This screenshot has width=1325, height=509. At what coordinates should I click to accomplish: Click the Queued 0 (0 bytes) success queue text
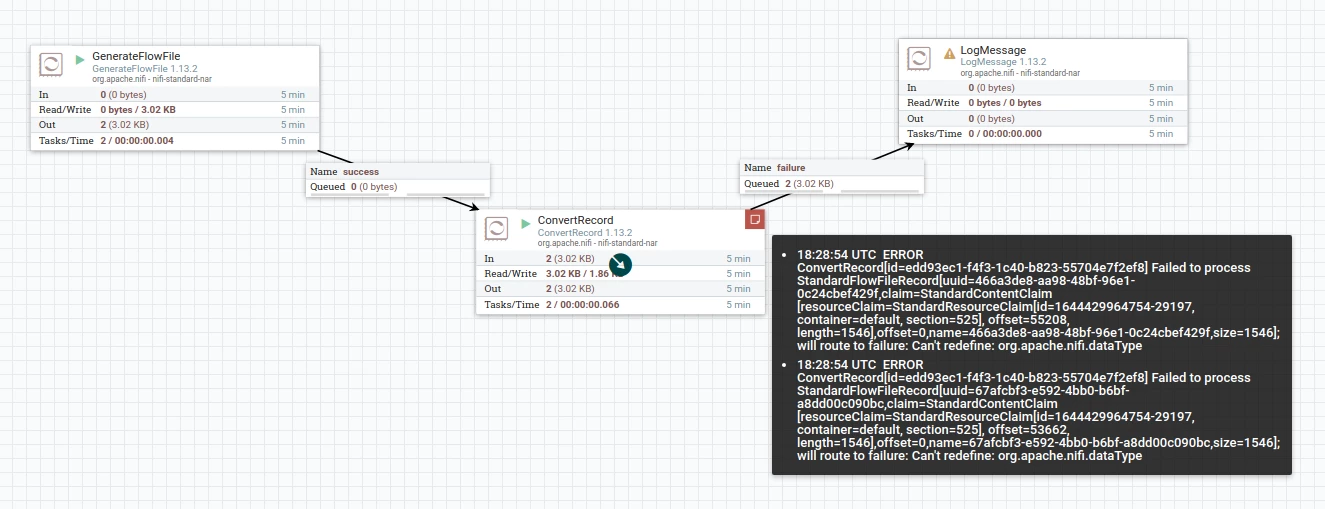(x=354, y=187)
